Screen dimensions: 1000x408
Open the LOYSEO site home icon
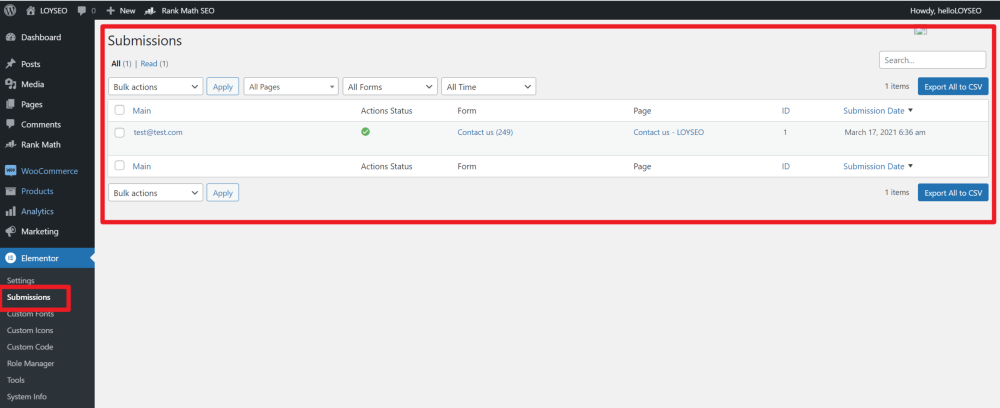31,10
